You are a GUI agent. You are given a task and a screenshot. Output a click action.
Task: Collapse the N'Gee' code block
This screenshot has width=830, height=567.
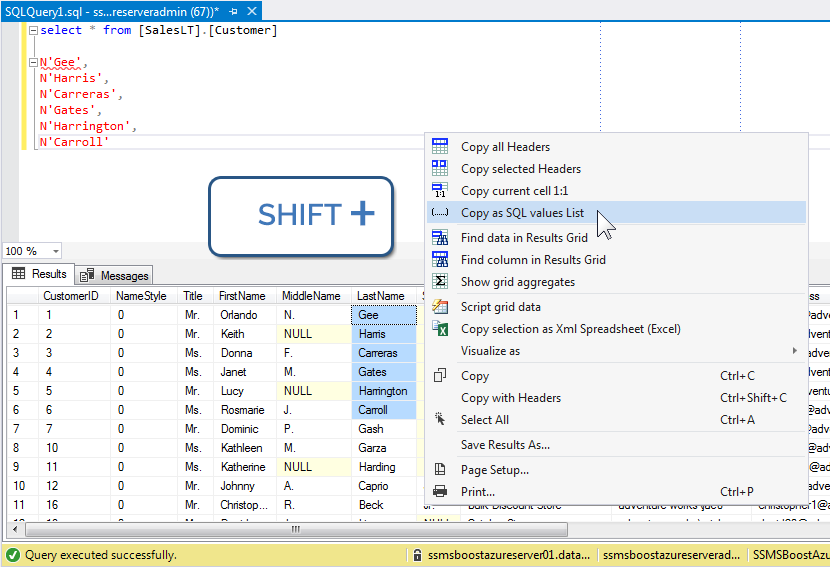pyautogui.click(x=33, y=62)
